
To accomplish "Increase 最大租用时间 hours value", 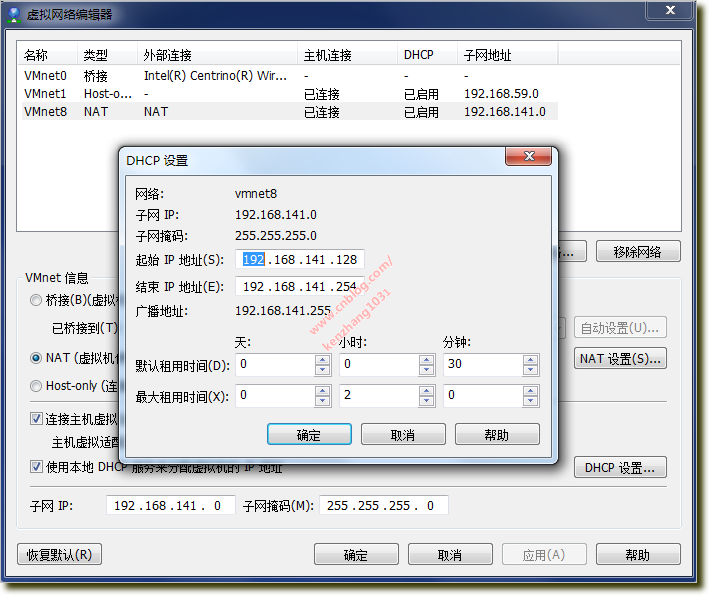I will tap(426, 391).
